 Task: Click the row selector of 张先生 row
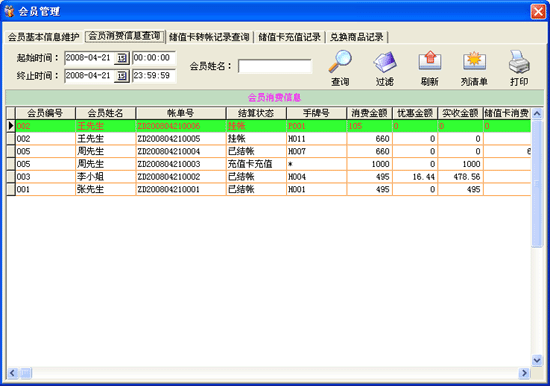click(11, 189)
